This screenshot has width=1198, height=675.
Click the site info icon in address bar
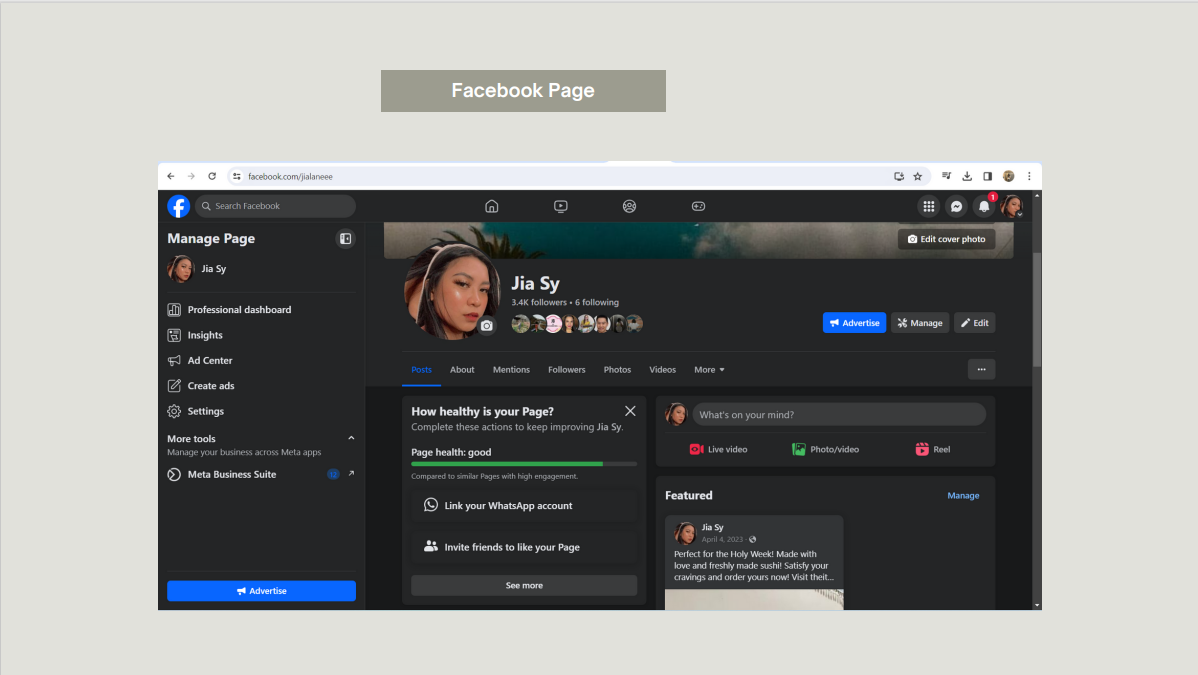237,177
